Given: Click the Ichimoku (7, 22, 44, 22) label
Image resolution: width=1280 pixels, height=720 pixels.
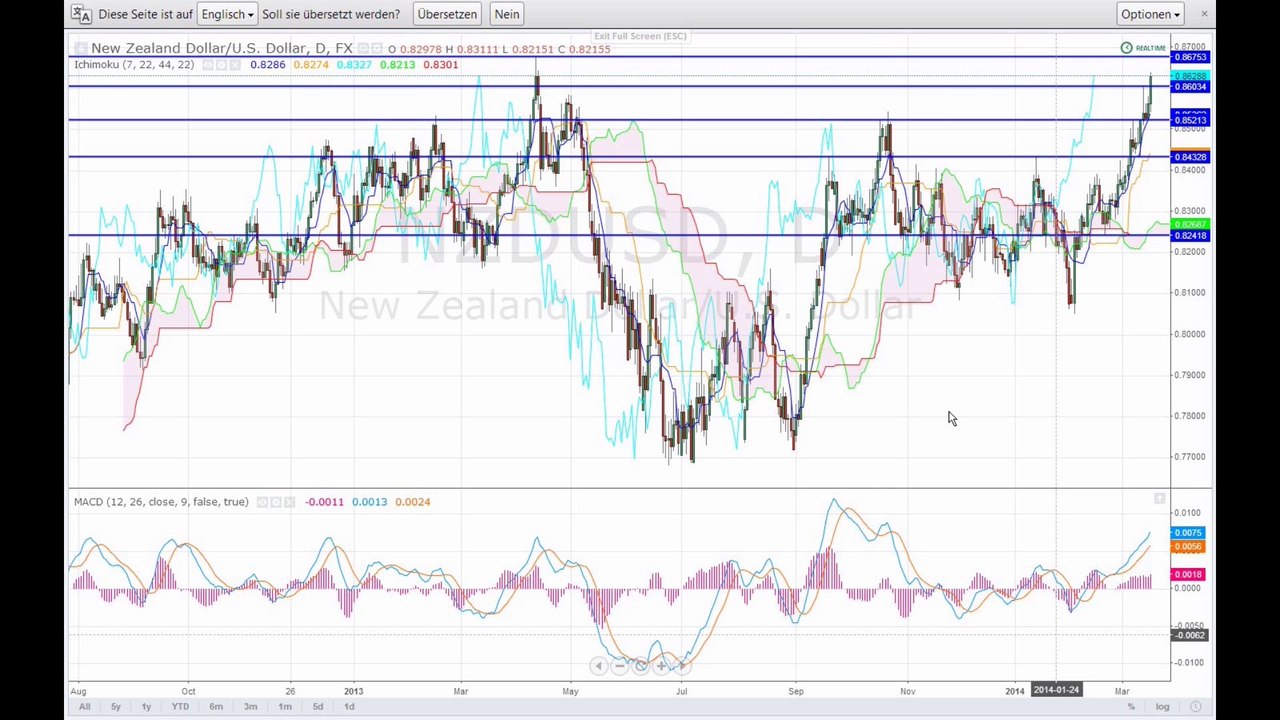Looking at the screenshot, I should (x=134, y=65).
